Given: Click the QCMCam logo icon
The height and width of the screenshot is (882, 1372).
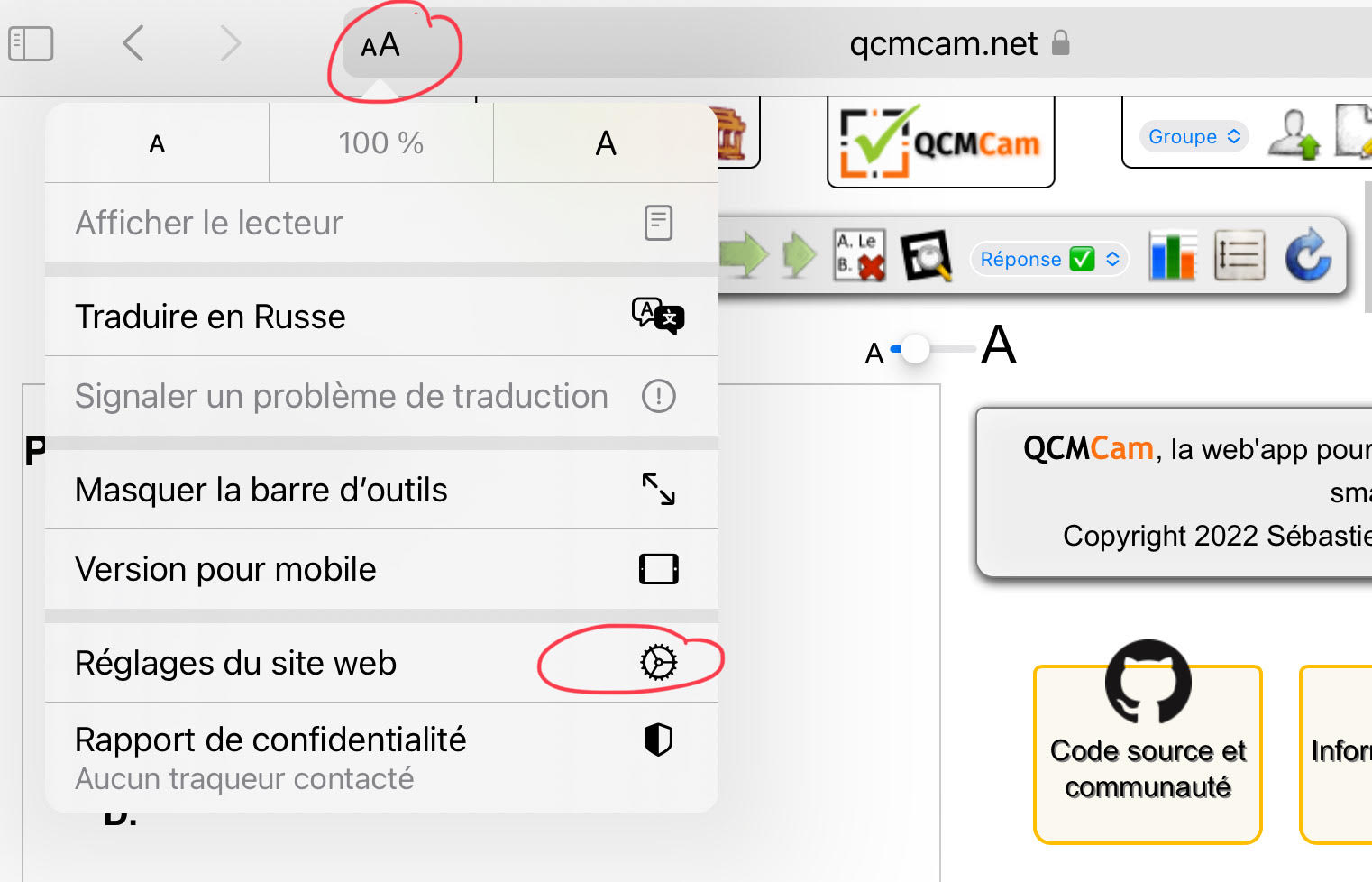Looking at the screenshot, I should click(940, 142).
